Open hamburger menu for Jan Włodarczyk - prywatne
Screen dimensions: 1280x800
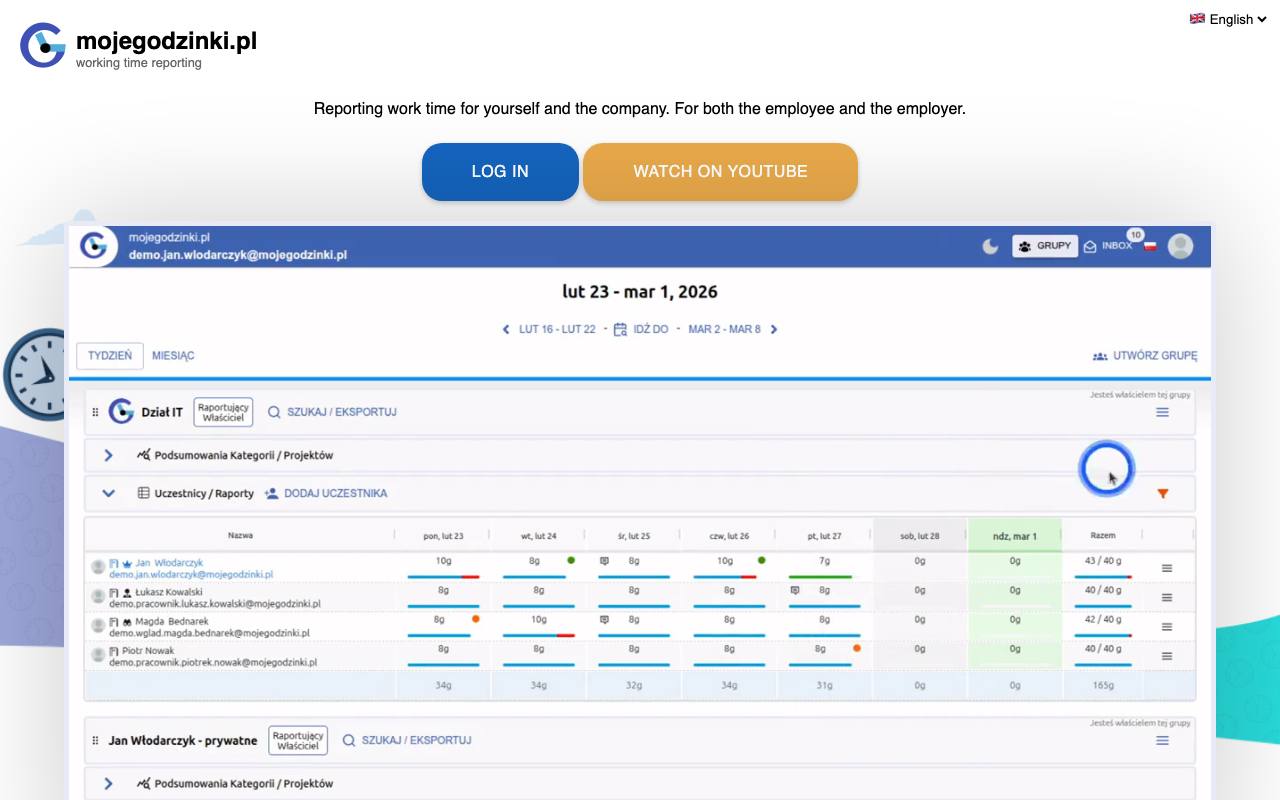(x=1162, y=741)
